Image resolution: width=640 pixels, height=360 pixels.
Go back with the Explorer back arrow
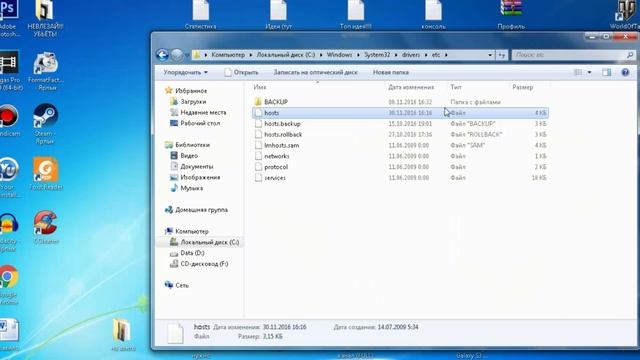[x=162, y=55]
